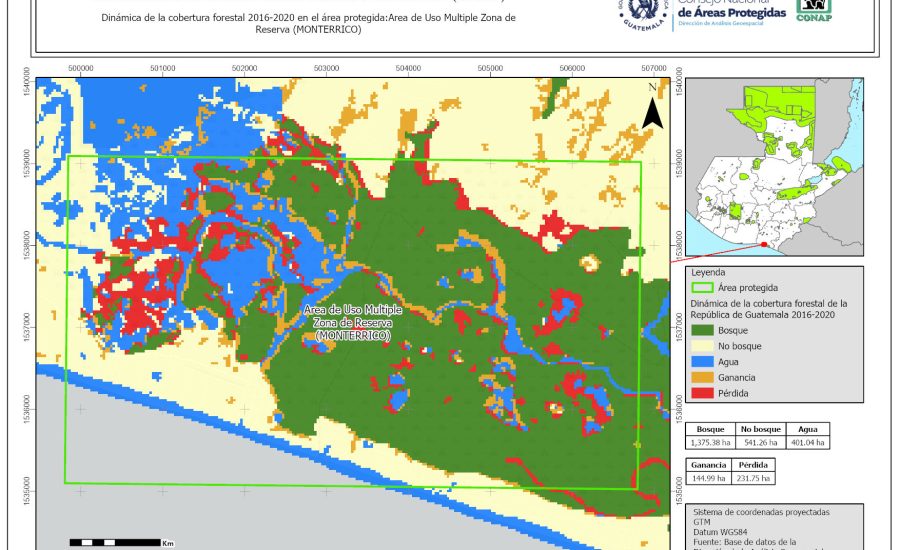Click the north arrow compass symbol
Viewport: 900px width, 550px height.
(652, 109)
